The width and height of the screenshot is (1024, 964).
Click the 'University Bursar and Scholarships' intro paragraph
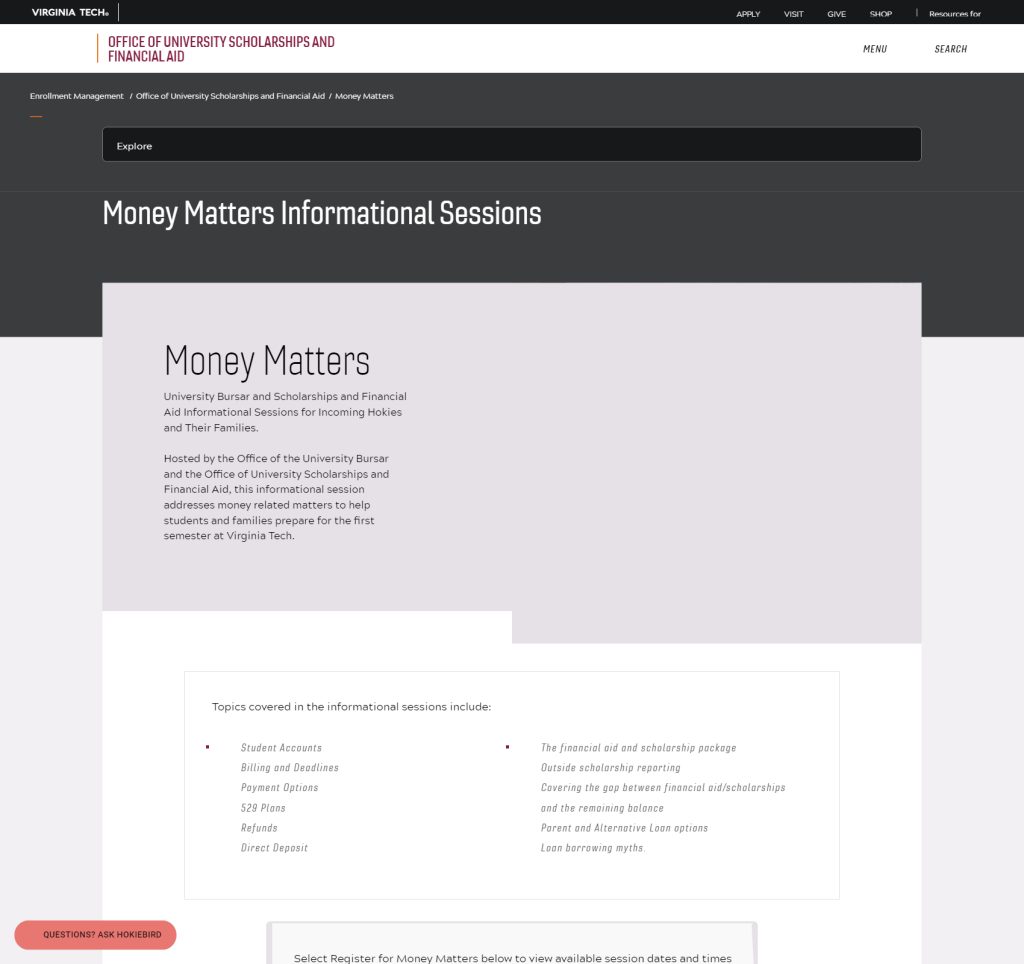pyautogui.click(x=285, y=412)
